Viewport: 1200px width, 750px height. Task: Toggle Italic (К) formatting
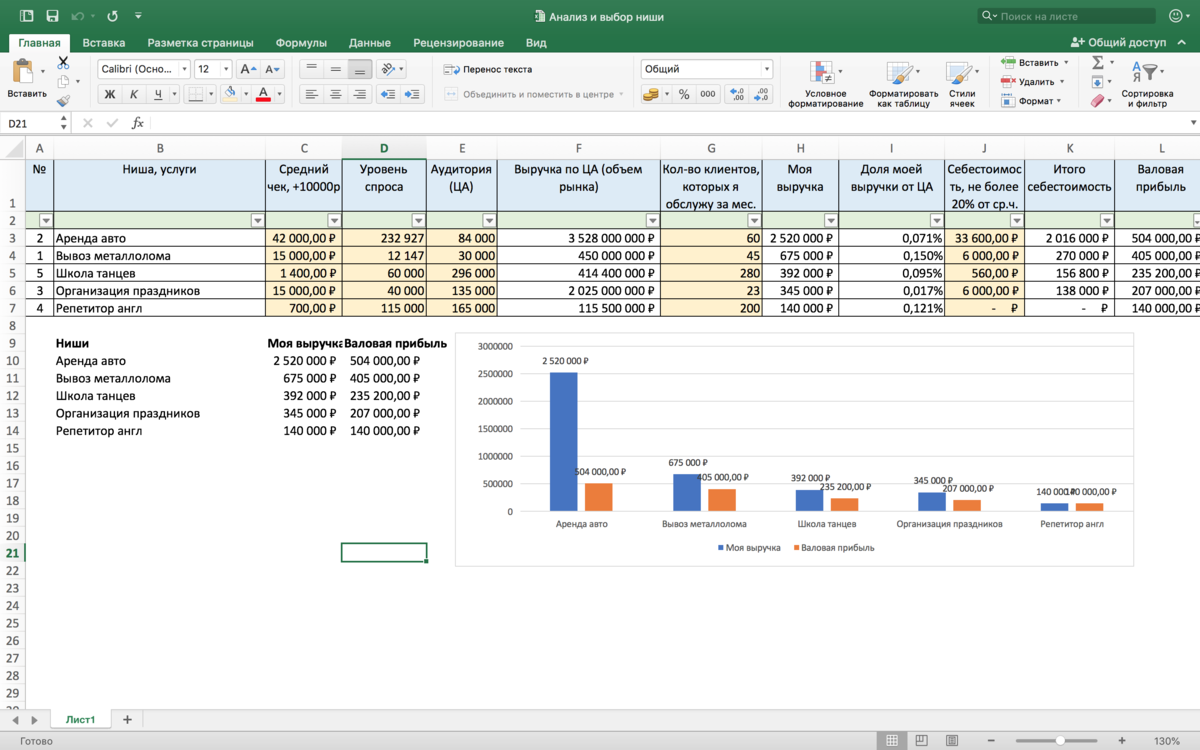pyautogui.click(x=134, y=94)
